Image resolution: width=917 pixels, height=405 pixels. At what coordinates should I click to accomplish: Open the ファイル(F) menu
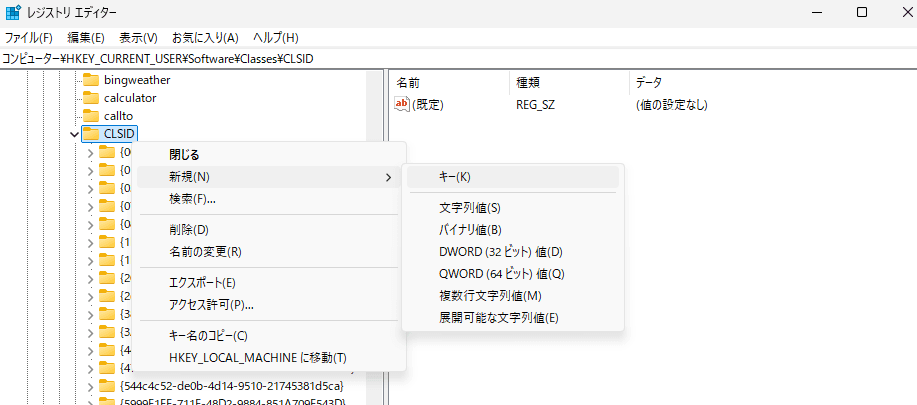[29, 38]
